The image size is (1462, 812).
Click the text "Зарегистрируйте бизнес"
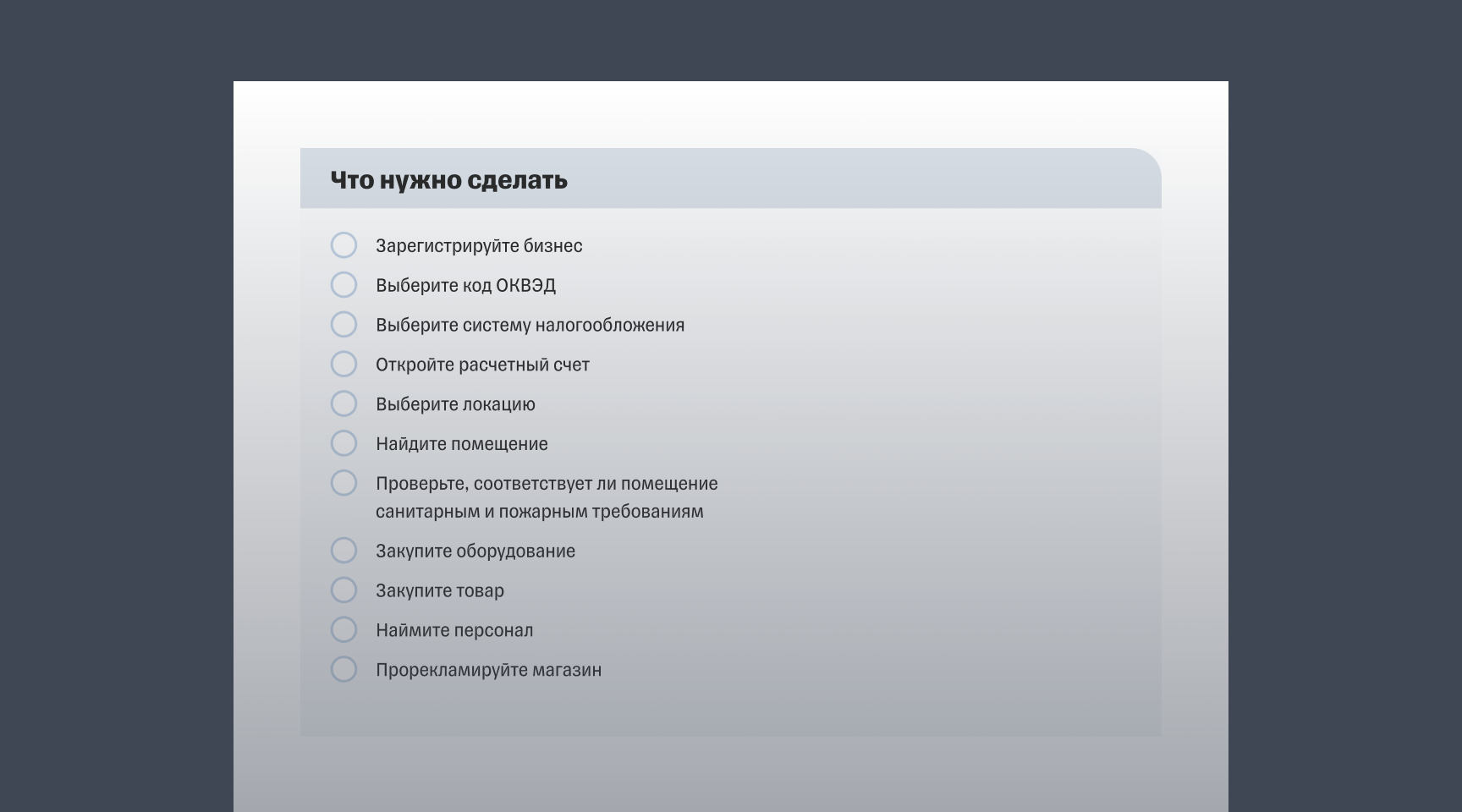(x=479, y=246)
